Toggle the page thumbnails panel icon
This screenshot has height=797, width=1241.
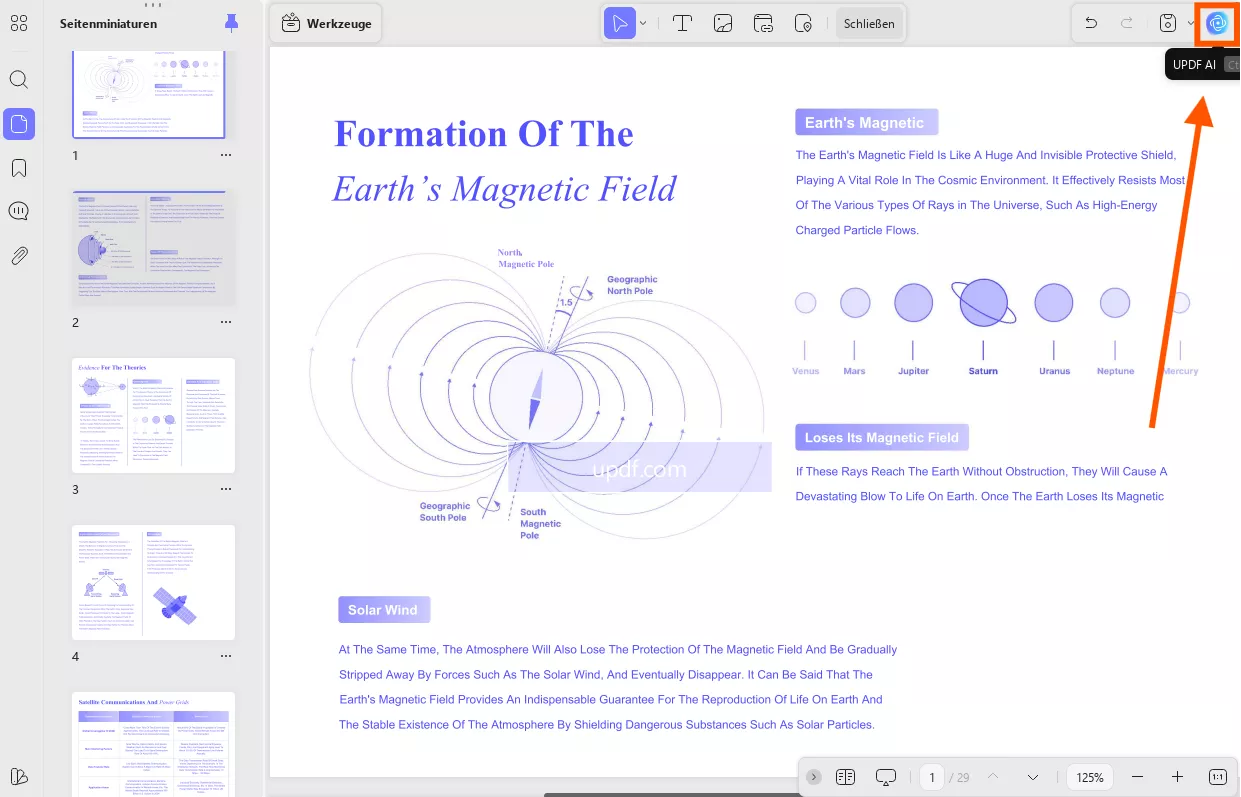click(19, 124)
